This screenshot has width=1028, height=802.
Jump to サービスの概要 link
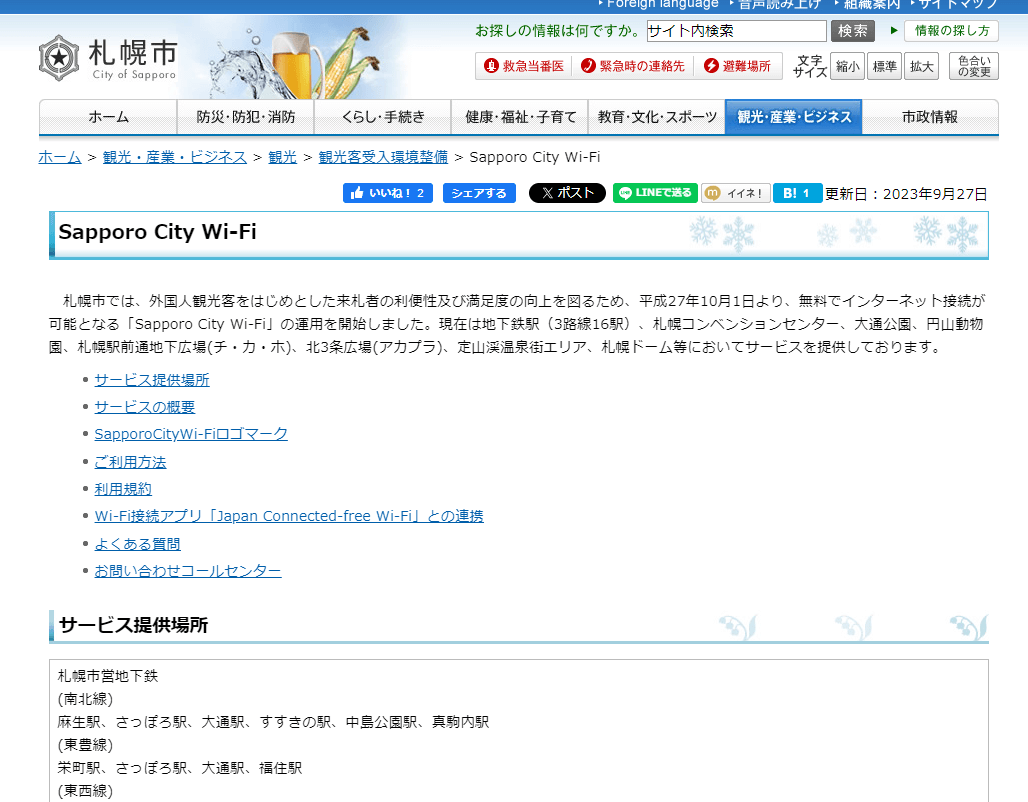(145, 407)
